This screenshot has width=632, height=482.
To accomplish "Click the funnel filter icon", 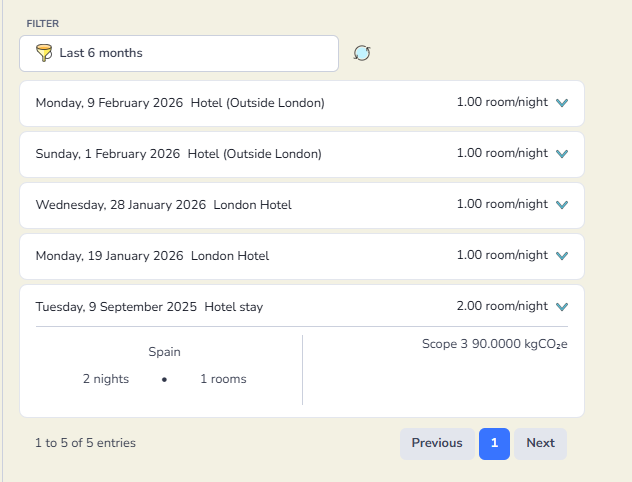I will tap(43, 53).
